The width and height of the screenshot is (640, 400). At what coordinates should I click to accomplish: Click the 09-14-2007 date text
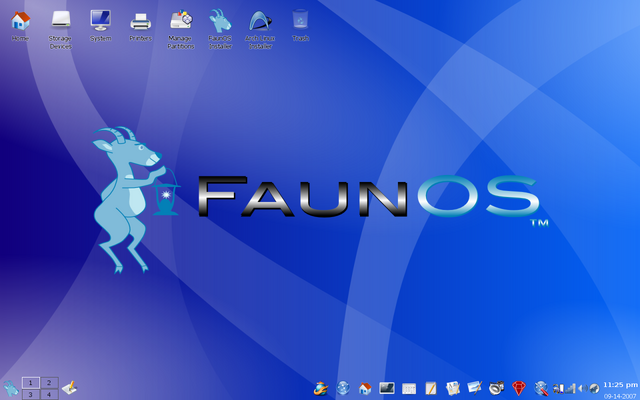[620, 396]
